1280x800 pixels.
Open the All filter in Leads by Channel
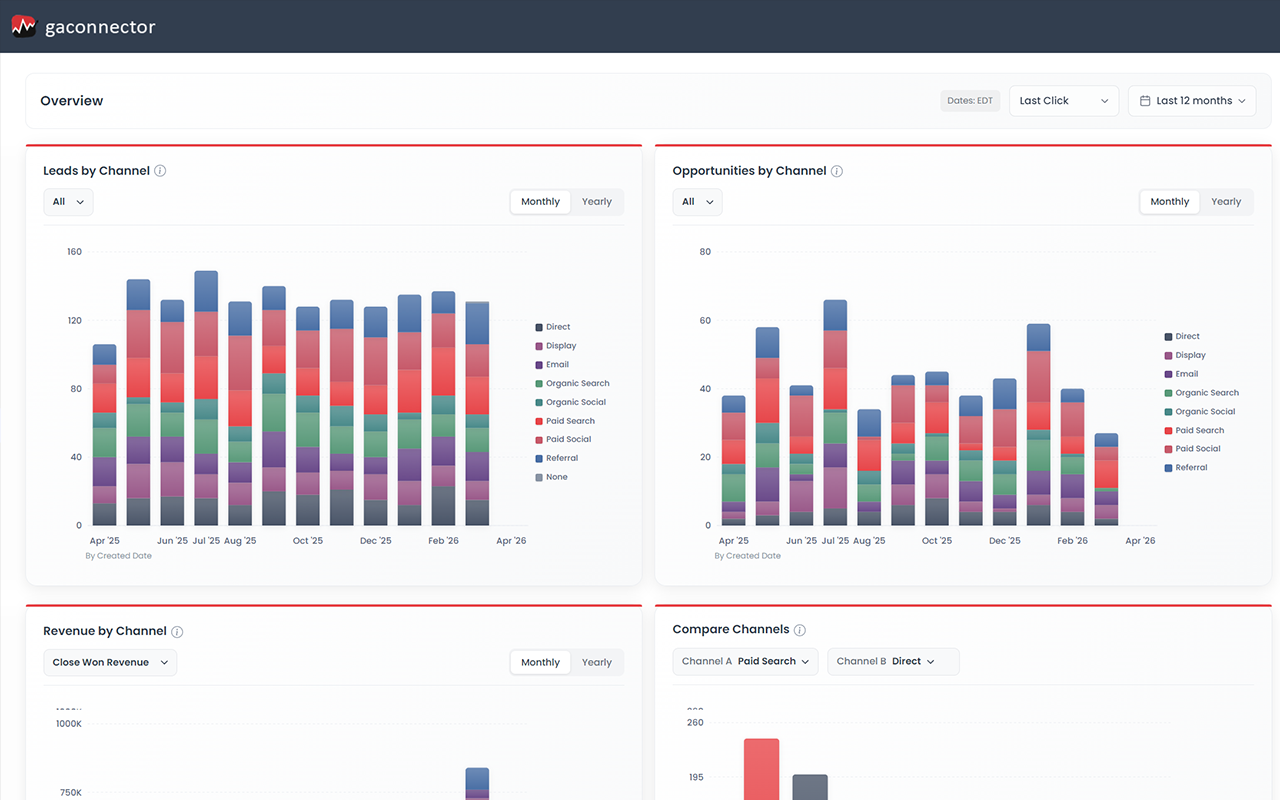(x=68, y=202)
